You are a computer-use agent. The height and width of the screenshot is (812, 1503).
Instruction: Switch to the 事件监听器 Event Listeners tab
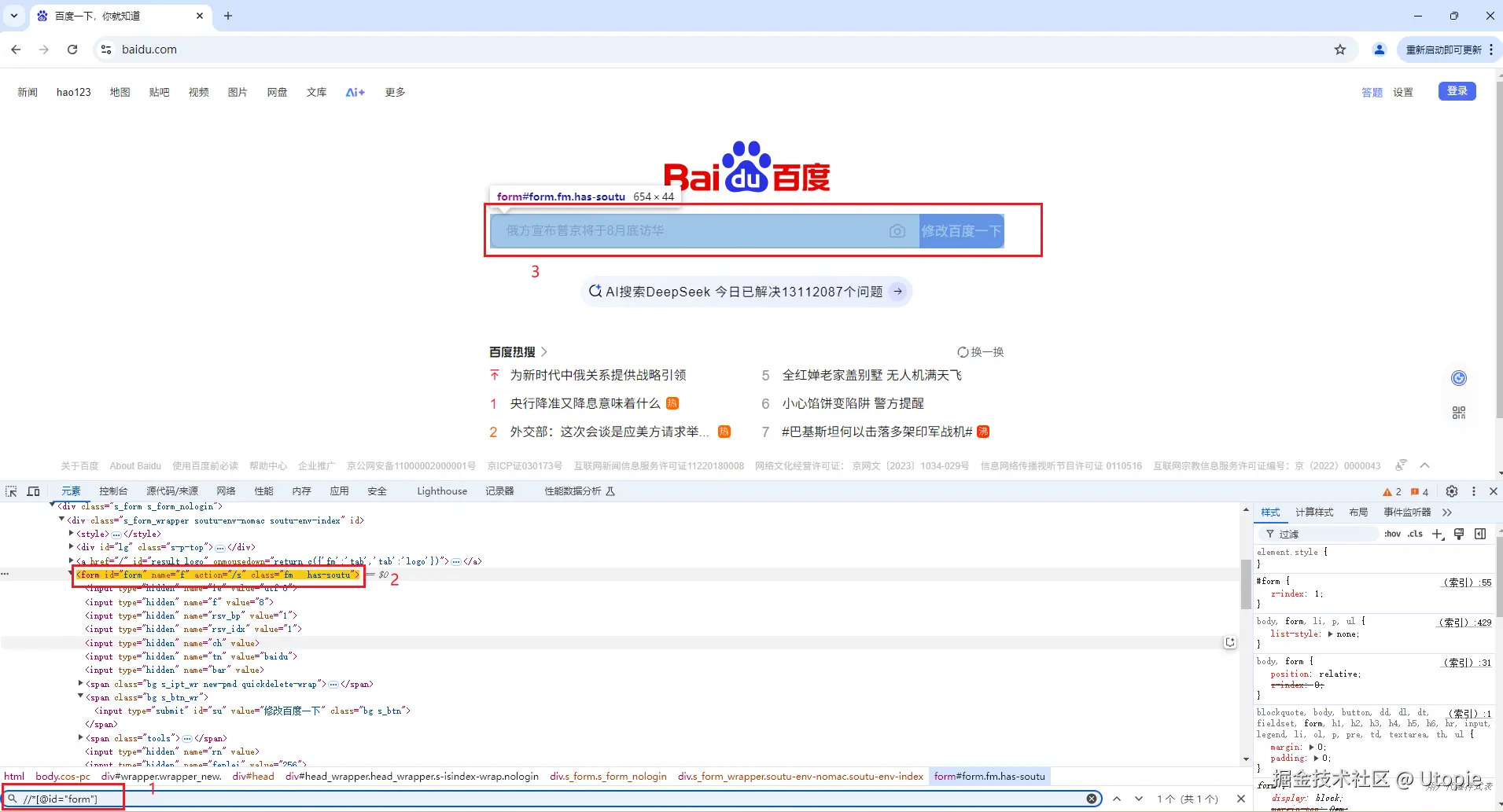pos(1407,513)
